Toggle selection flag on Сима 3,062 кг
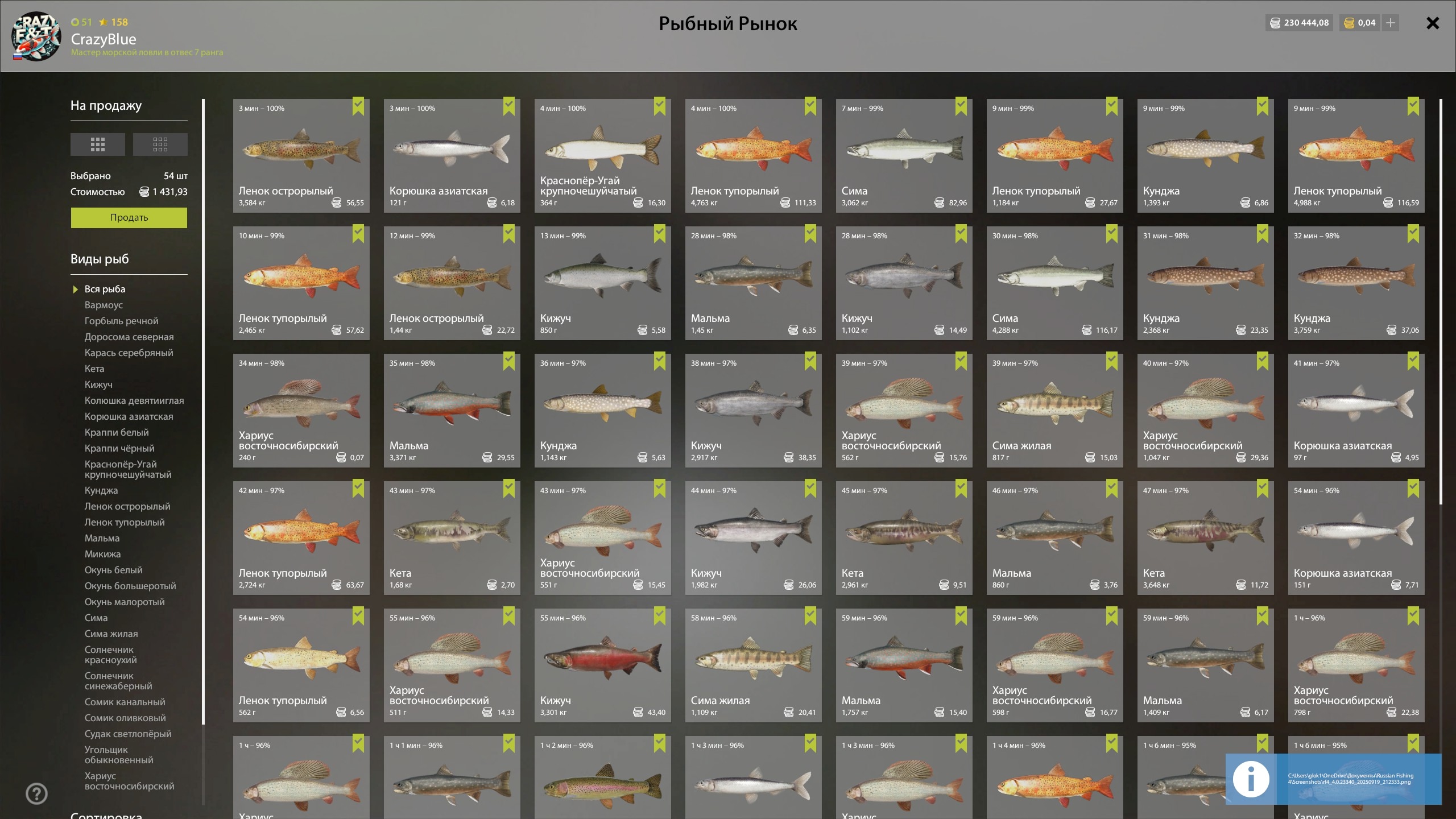1456x819 pixels. point(961,106)
